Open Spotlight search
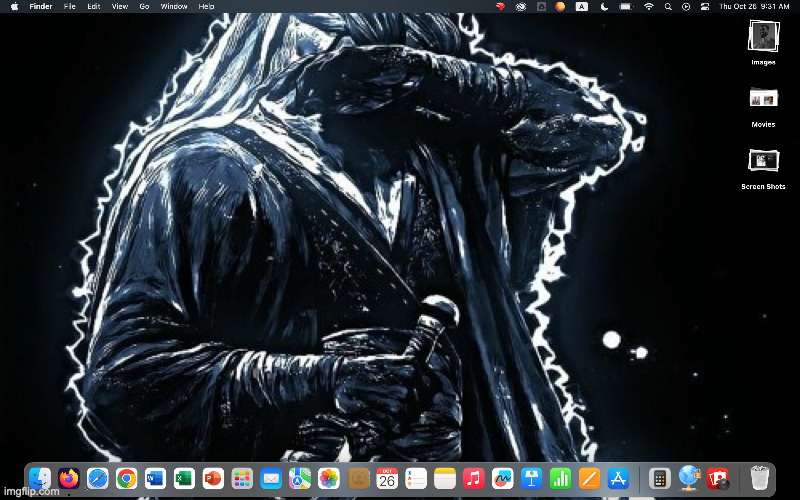 (x=668, y=7)
